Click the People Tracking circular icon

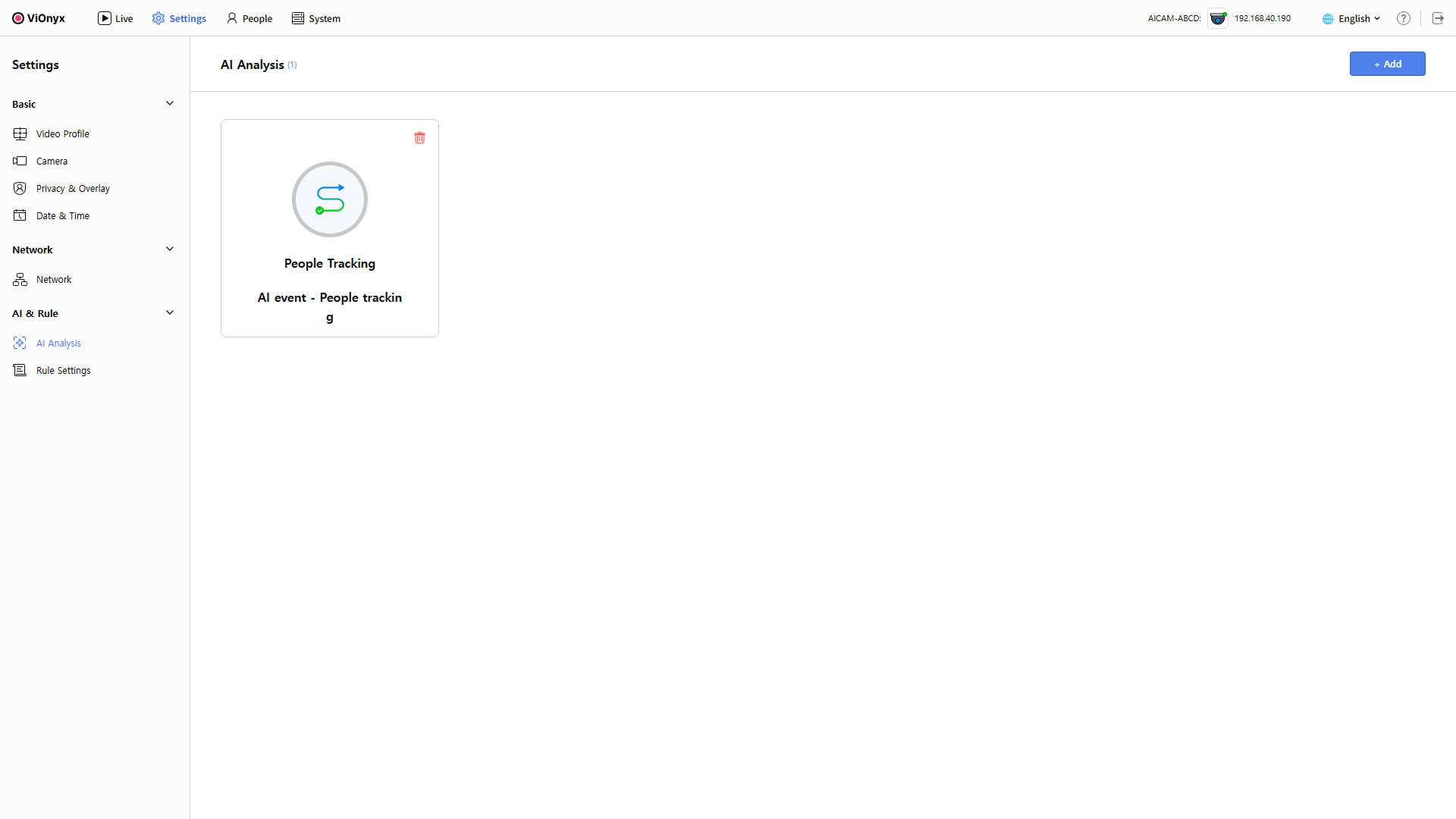click(x=330, y=199)
